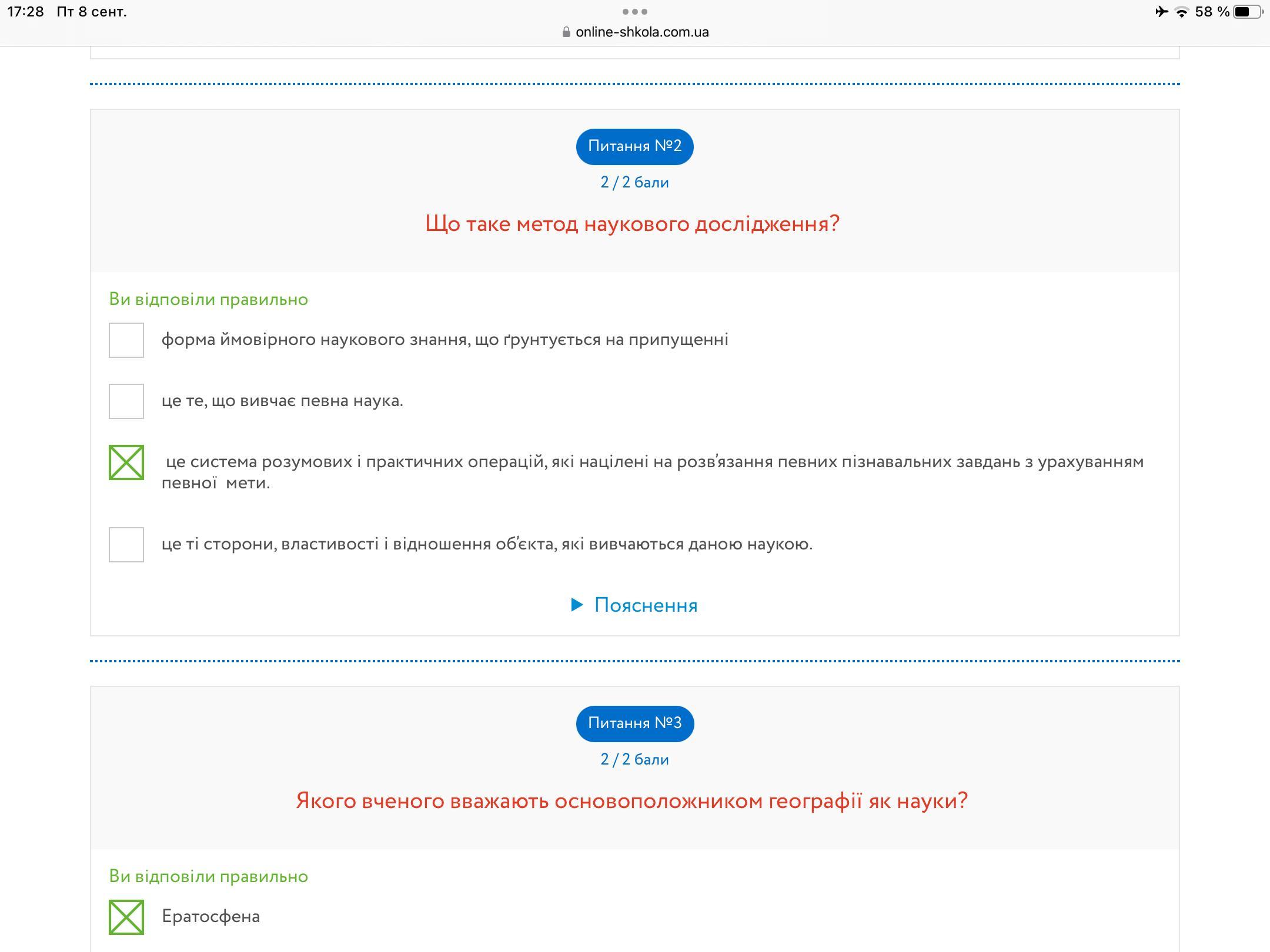Tap the airplane mode status icon
The image size is (1270, 952).
[1161, 12]
